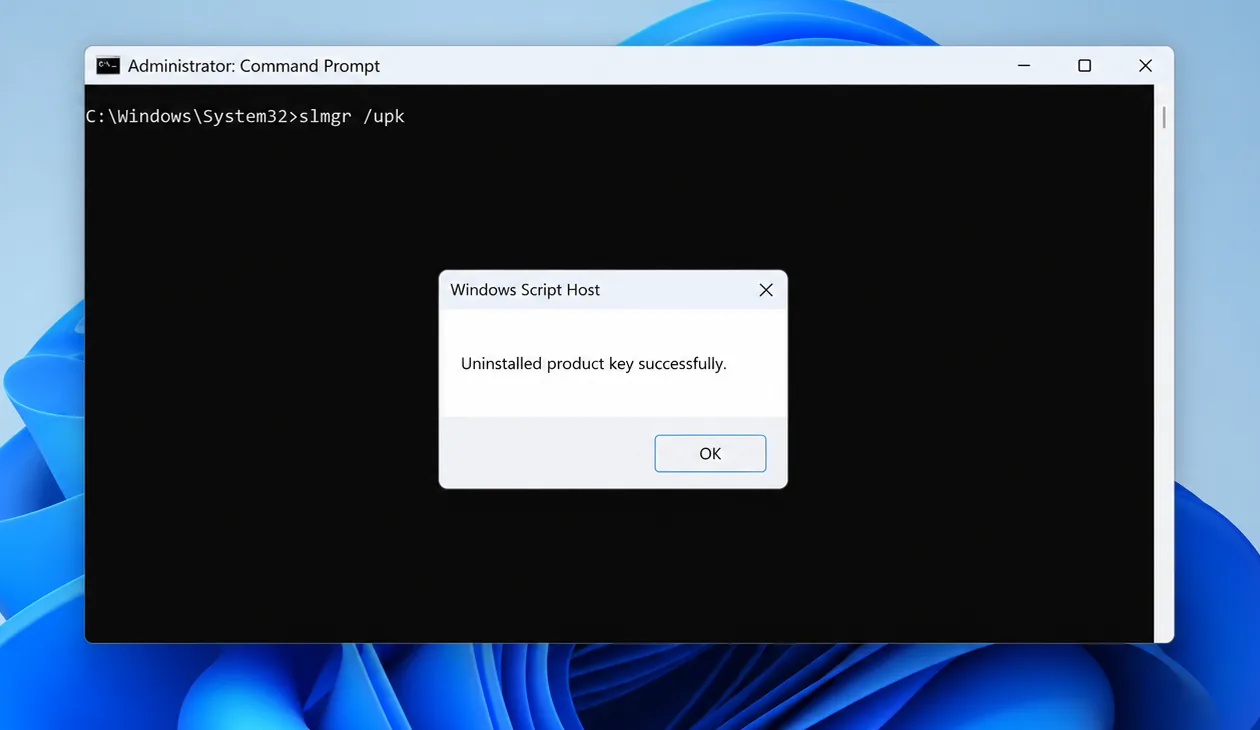1260x730 pixels.
Task: Click the "Windows Script Host" dialog title
Action: pyautogui.click(x=525, y=290)
